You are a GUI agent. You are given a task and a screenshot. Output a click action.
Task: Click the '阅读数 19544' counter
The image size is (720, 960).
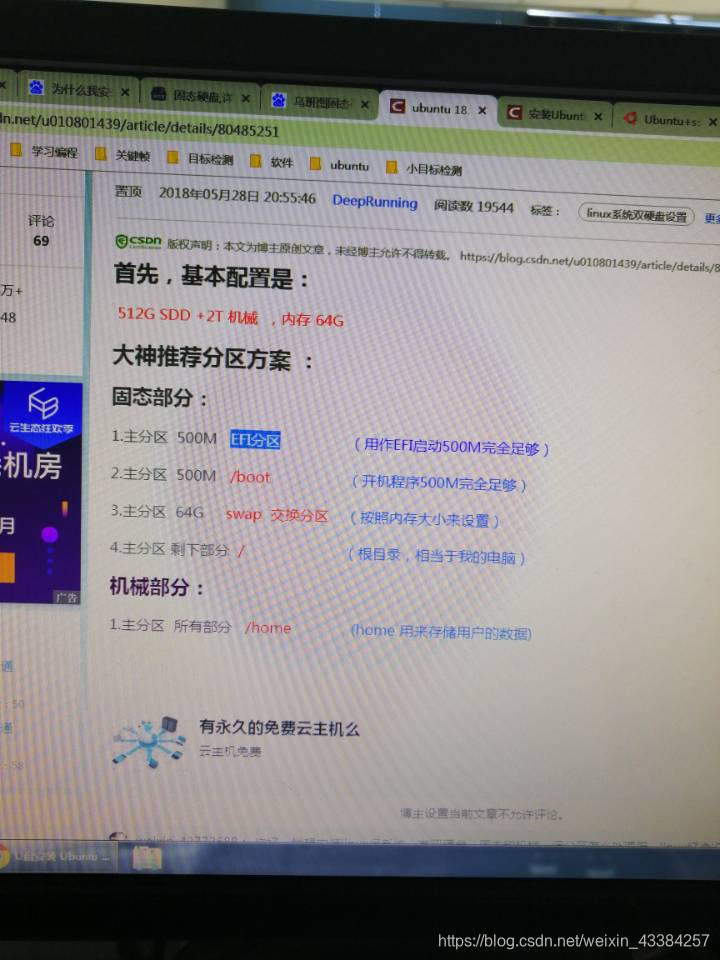473,206
